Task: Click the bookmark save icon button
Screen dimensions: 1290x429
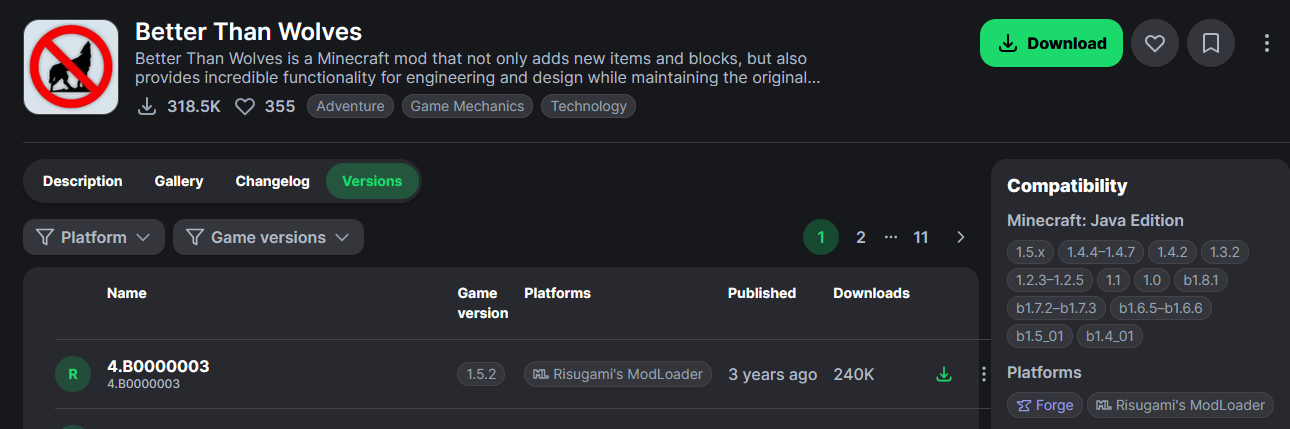Action: point(1211,43)
